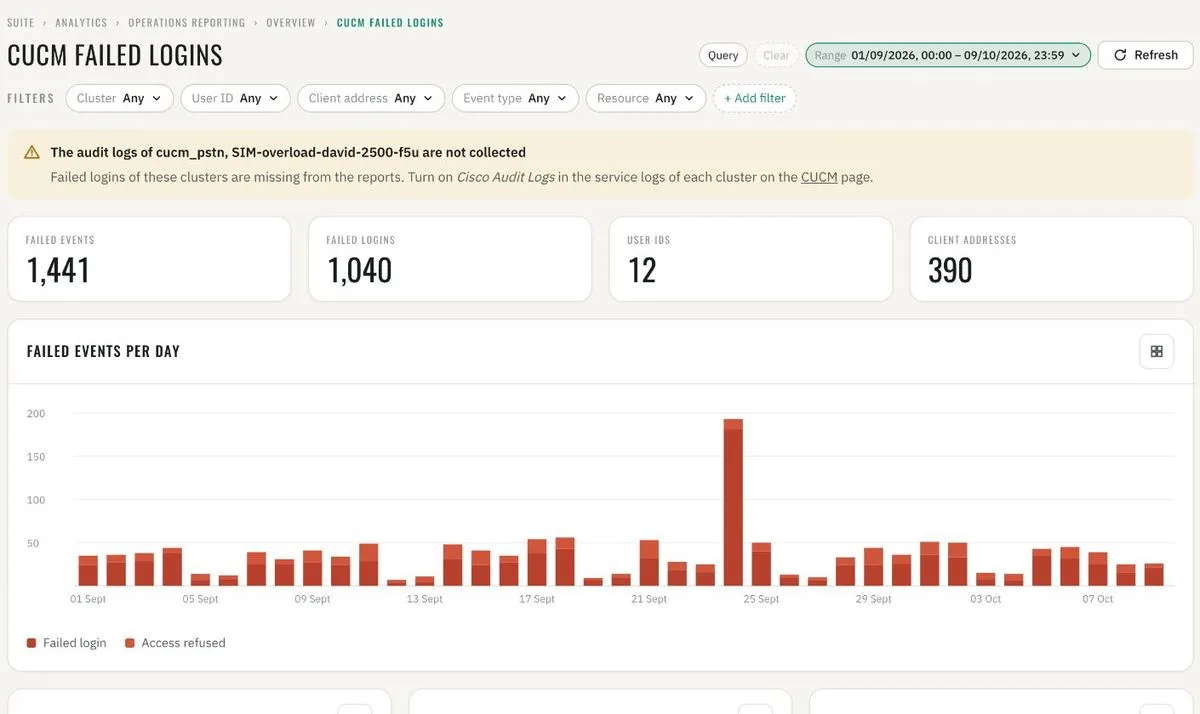Image resolution: width=1200 pixels, height=714 pixels.
Task: Toggle the Access refused legend series
Action: tap(175, 643)
